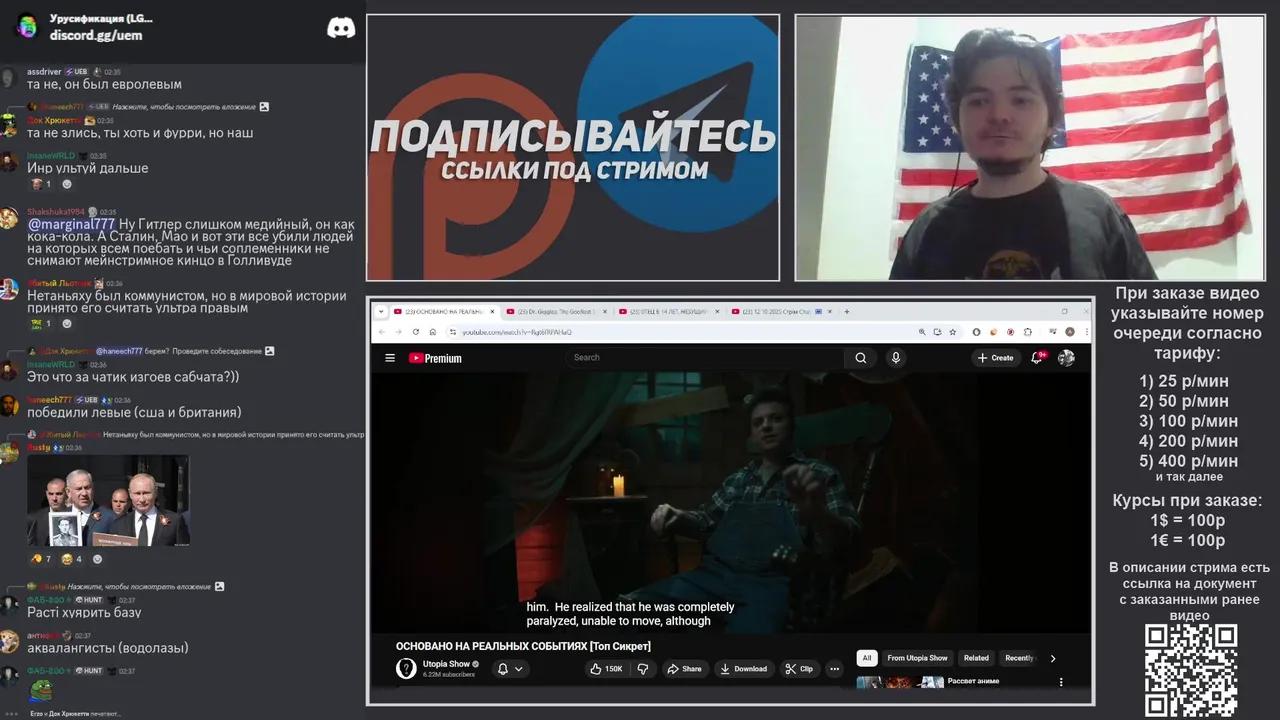
Task: Toggle the reaction showing 7 under the photo
Action: click(41, 559)
